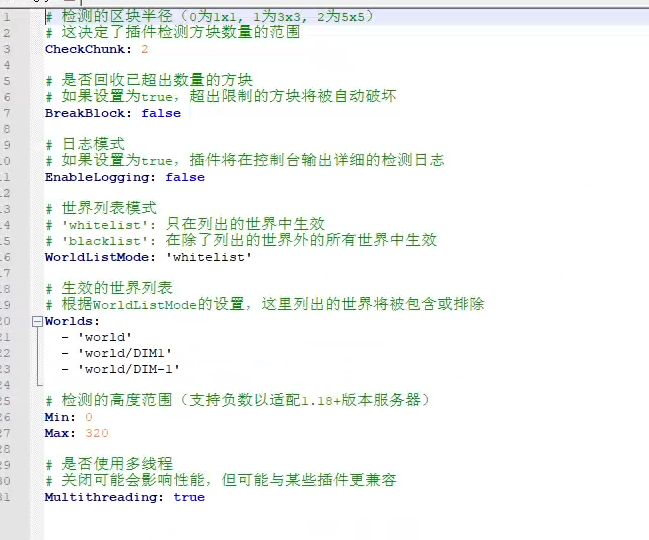Click line number 7 in margin

[x=6, y=113]
